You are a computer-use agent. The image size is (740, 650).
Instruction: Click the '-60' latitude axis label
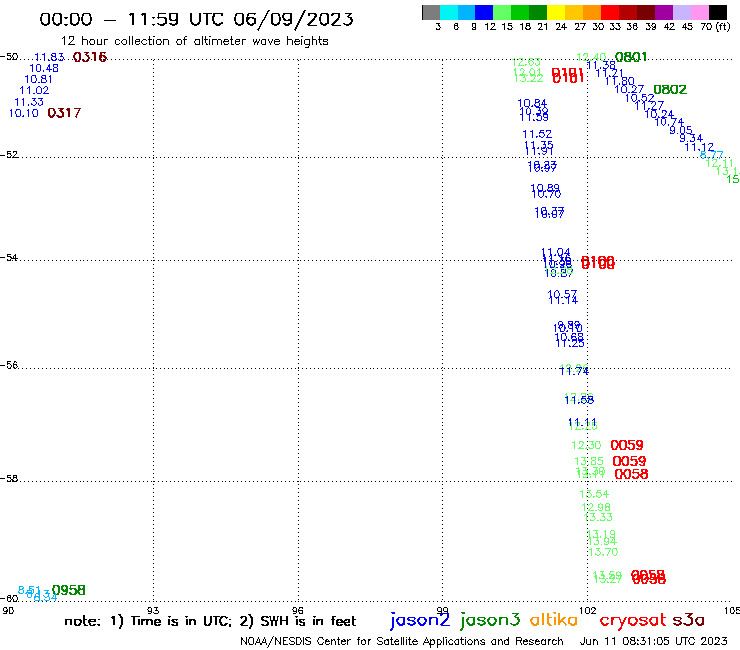pos(9,598)
